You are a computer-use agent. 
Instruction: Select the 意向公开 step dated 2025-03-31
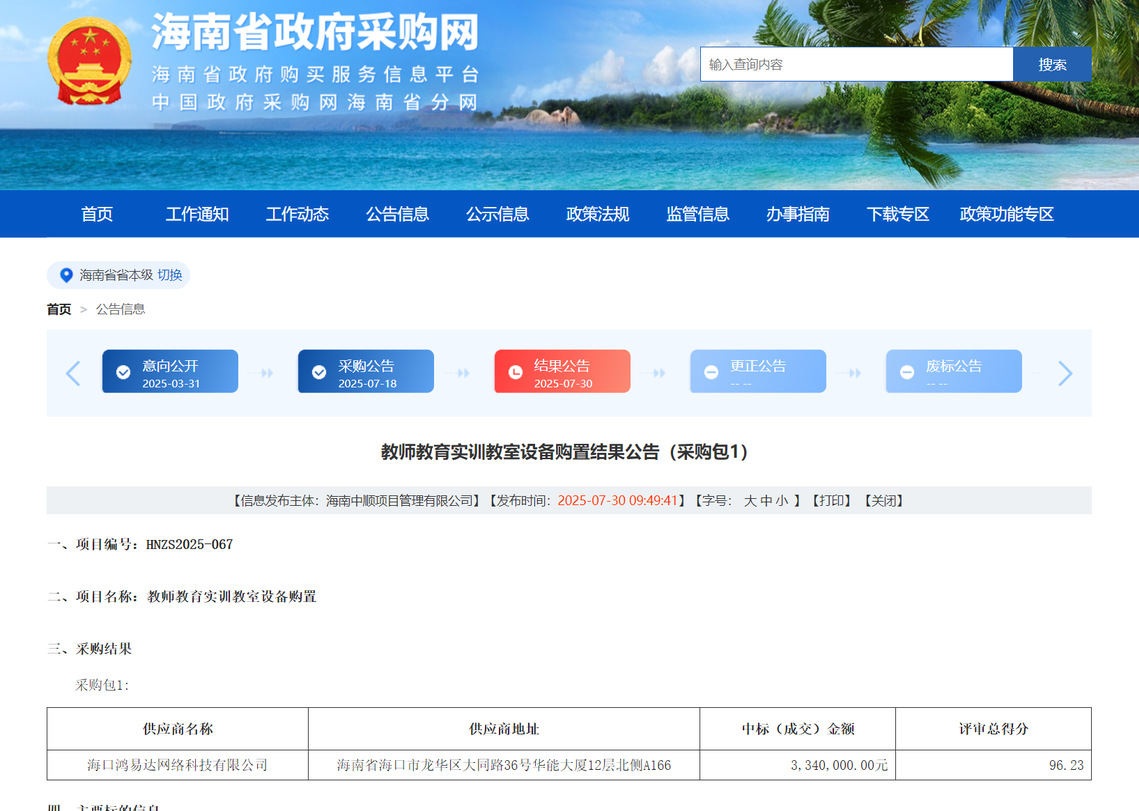(170, 372)
